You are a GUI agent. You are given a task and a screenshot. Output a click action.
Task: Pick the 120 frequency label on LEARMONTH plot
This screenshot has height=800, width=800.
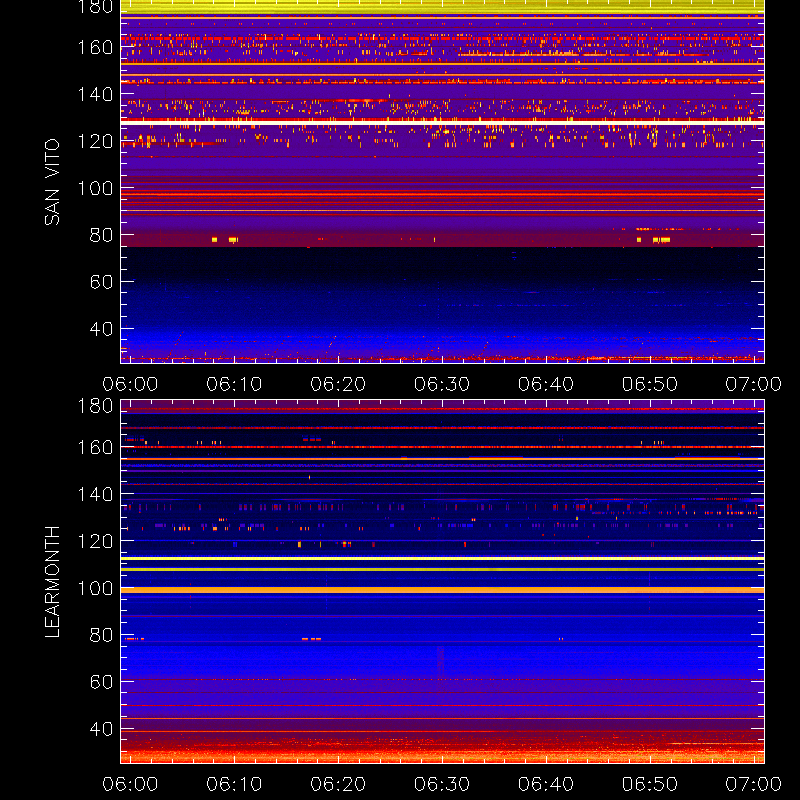(95, 541)
